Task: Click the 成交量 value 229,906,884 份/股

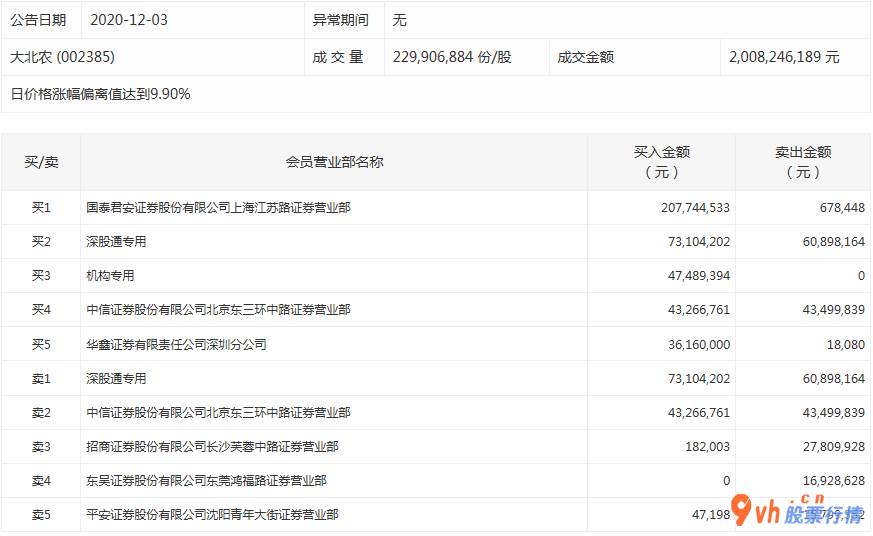Action: pyautogui.click(x=452, y=57)
